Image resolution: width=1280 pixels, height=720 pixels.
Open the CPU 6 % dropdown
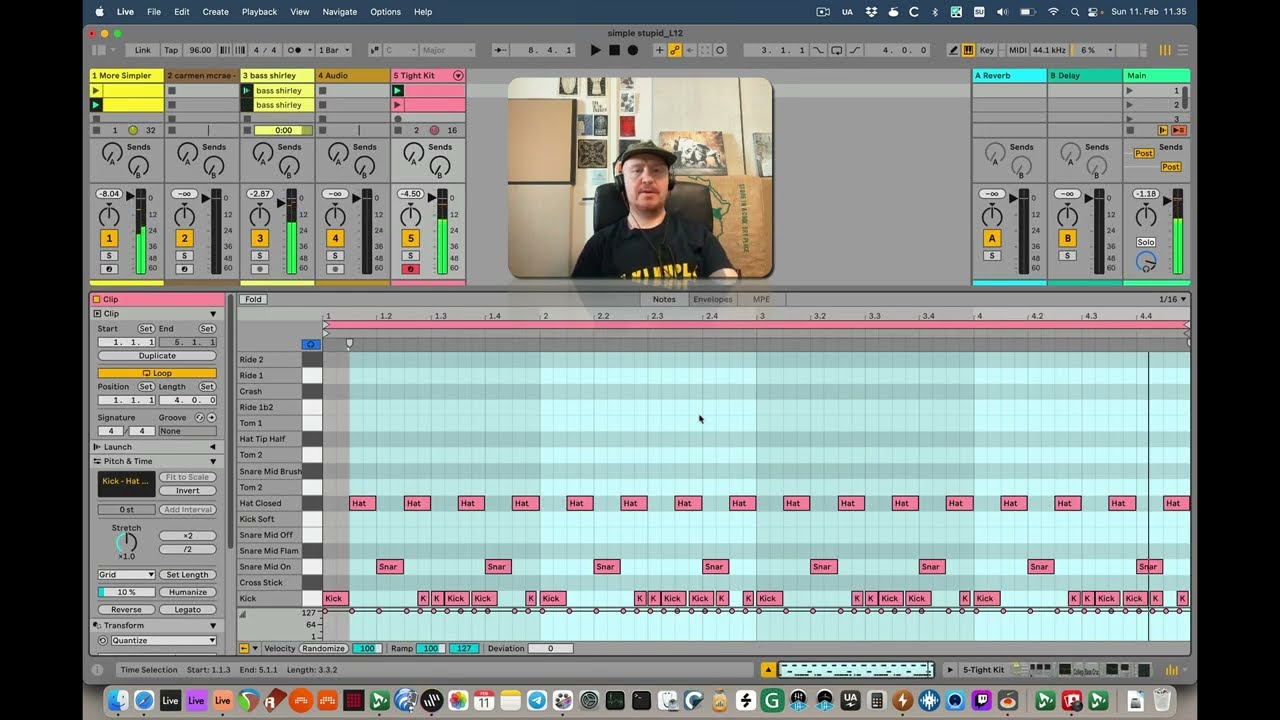1092,50
